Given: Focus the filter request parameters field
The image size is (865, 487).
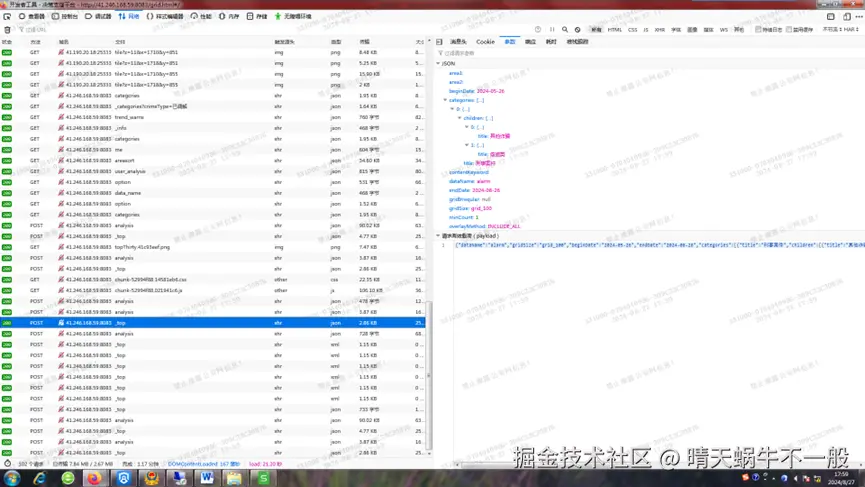Looking at the screenshot, I should pos(651,53).
